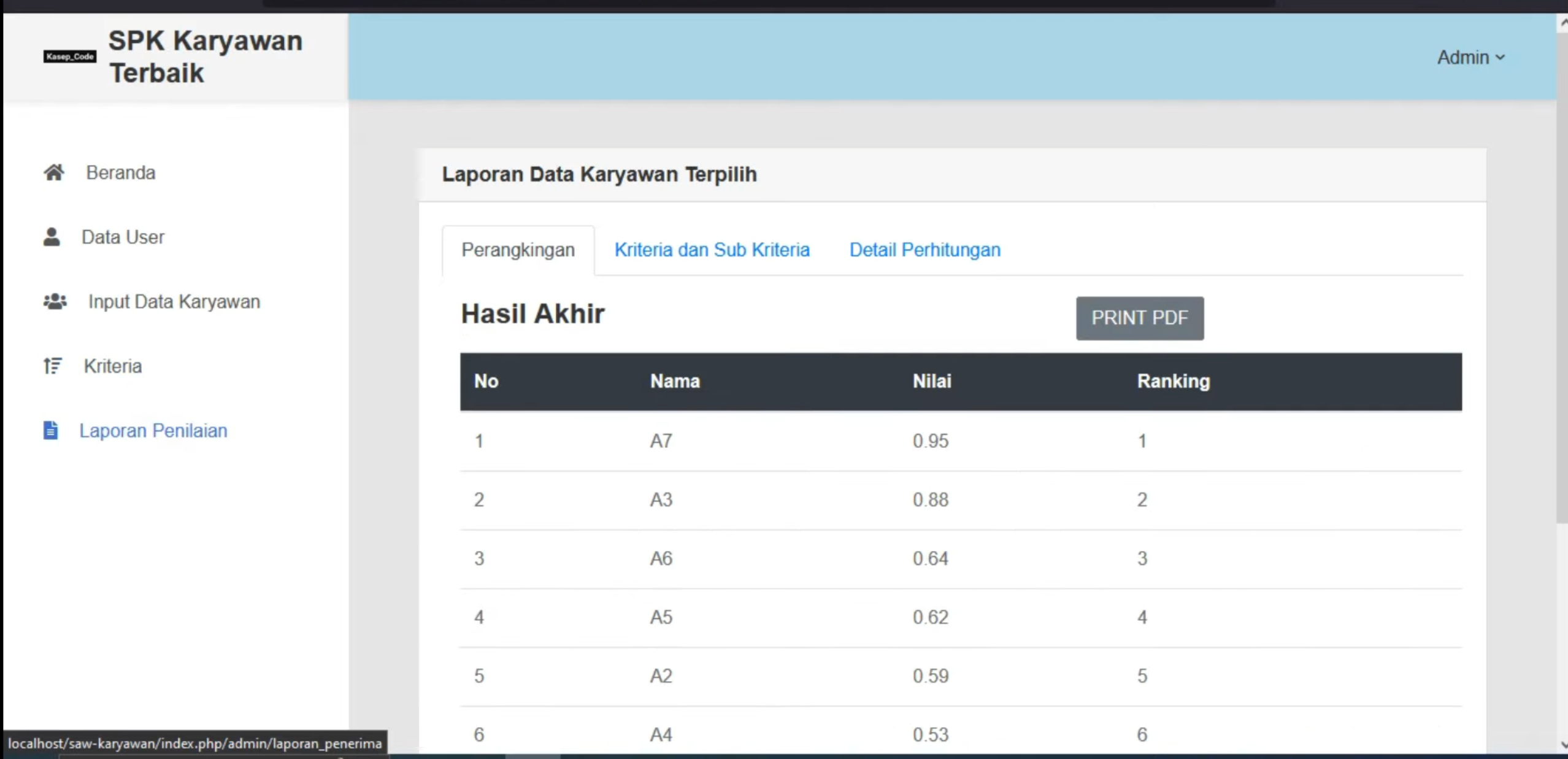Click the value 0.95
This screenshot has width=1568, height=759.
point(931,441)
